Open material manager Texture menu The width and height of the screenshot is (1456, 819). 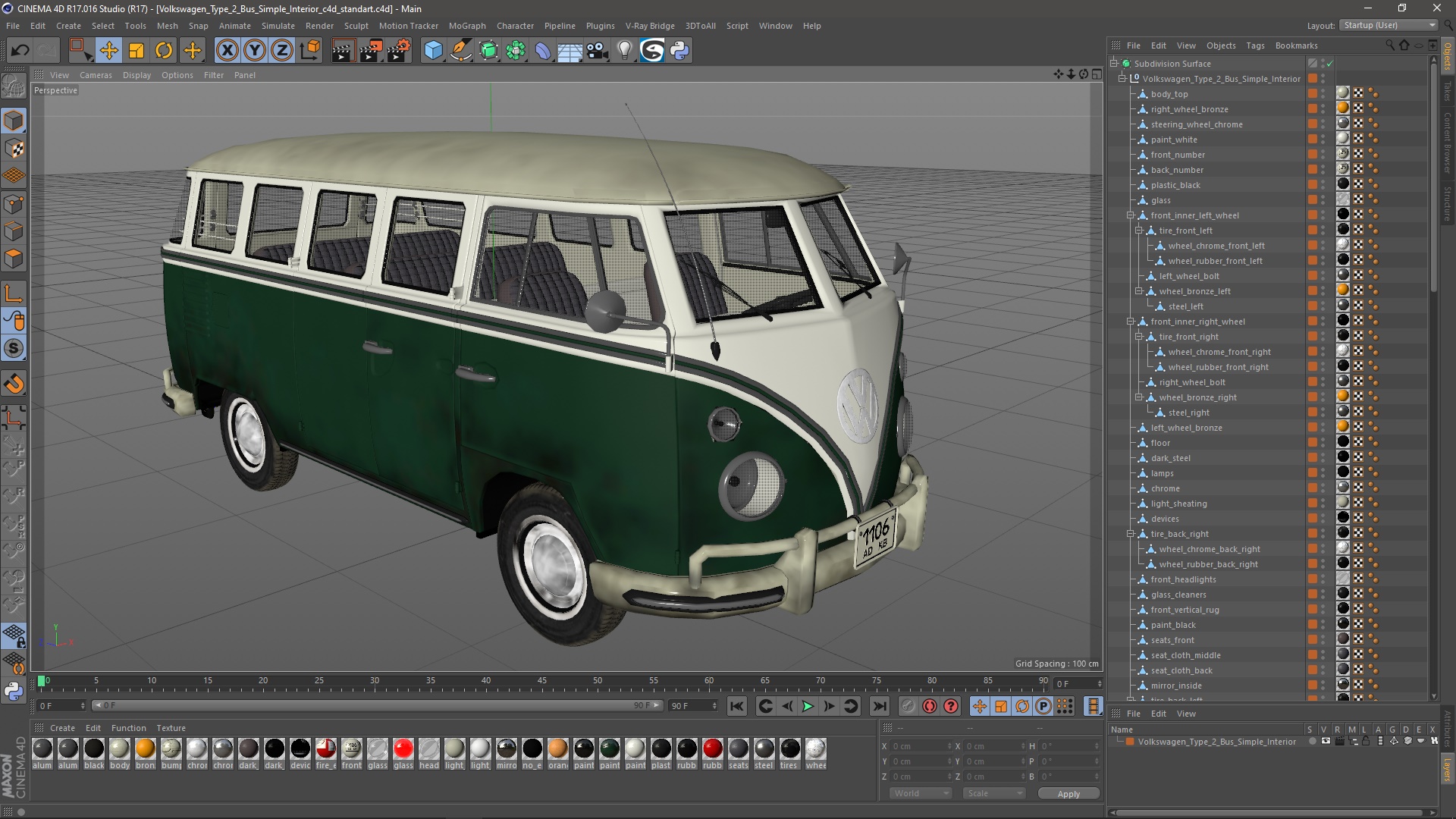coord(171,728)
